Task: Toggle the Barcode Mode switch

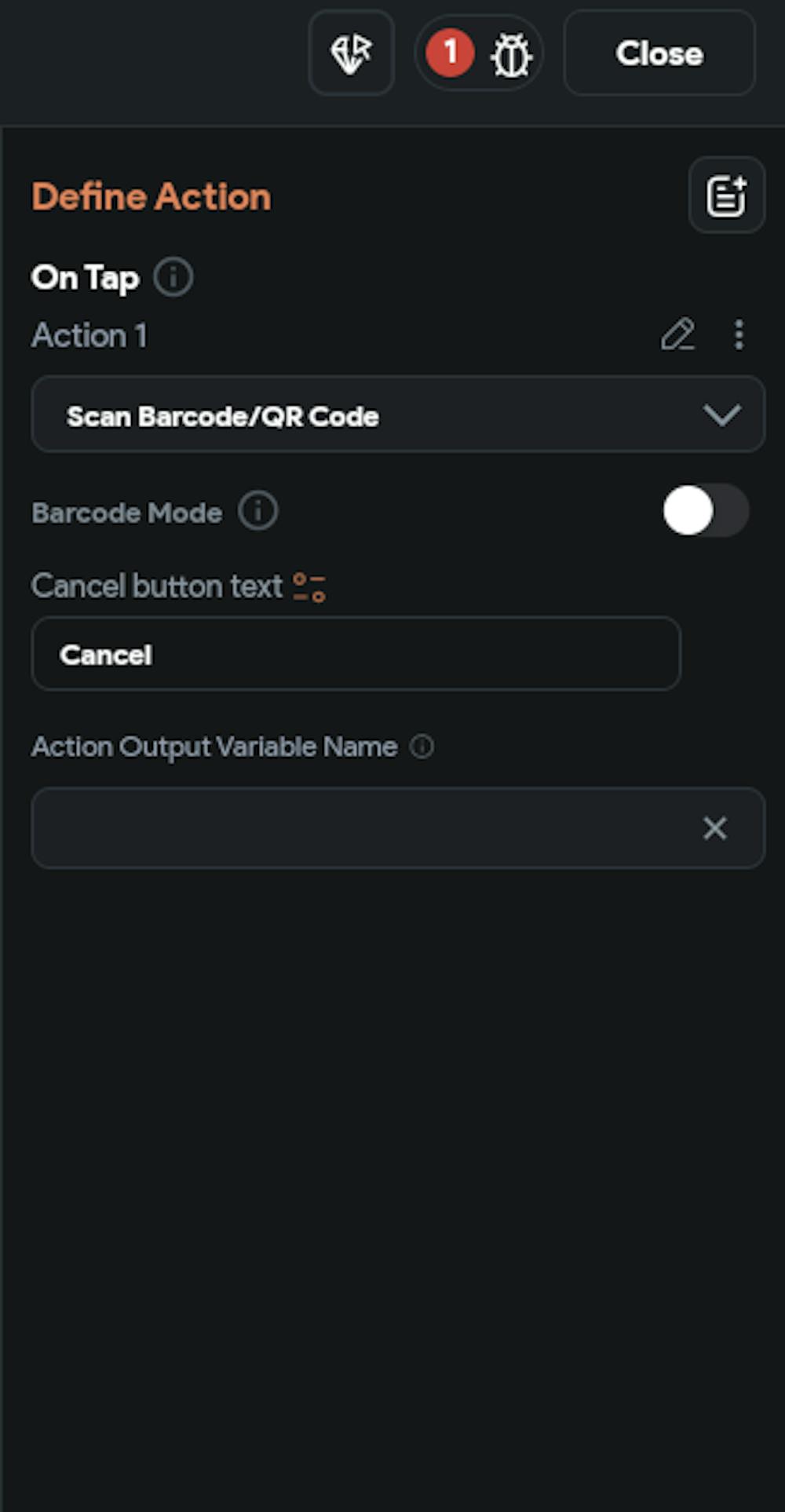Action: pyautogui.click(x=705, y=511)
